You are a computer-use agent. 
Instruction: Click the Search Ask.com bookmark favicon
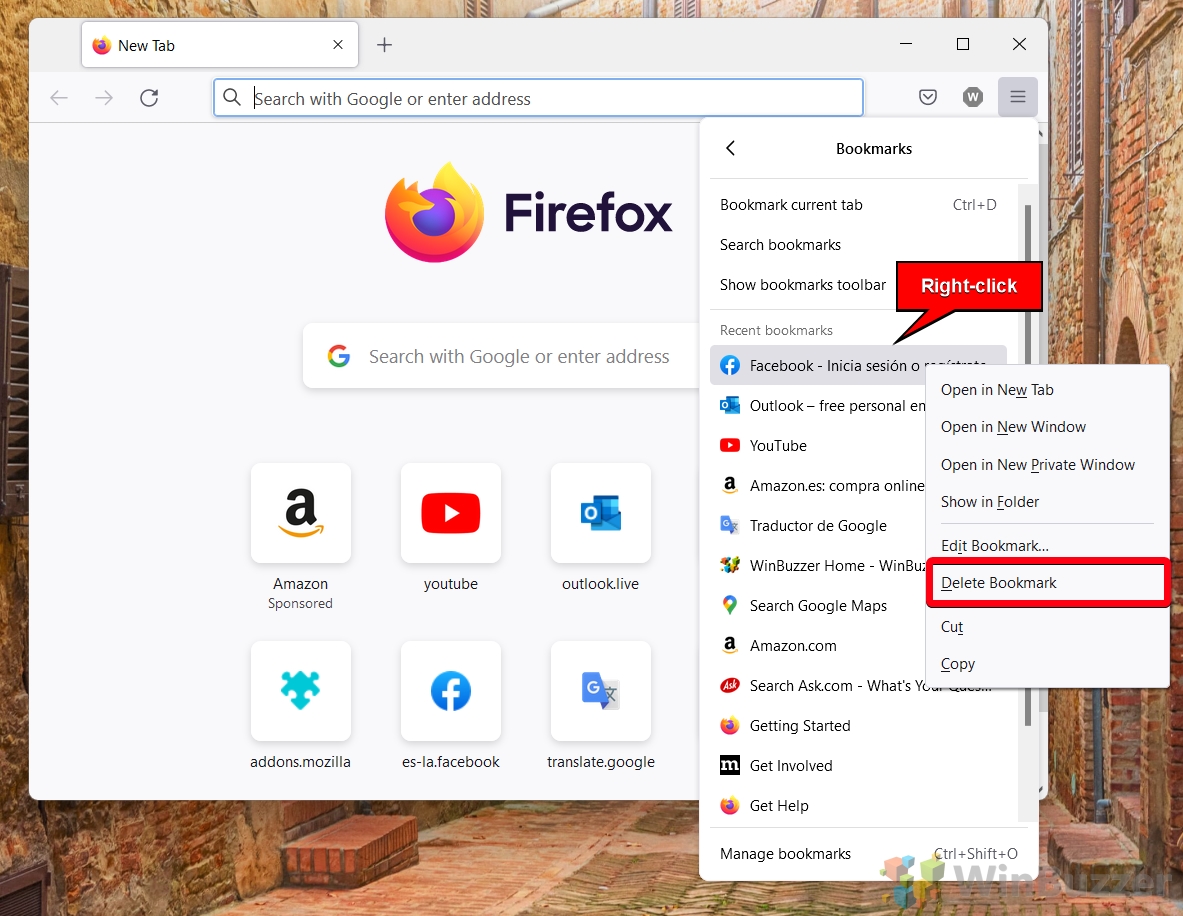coord(730,685)
